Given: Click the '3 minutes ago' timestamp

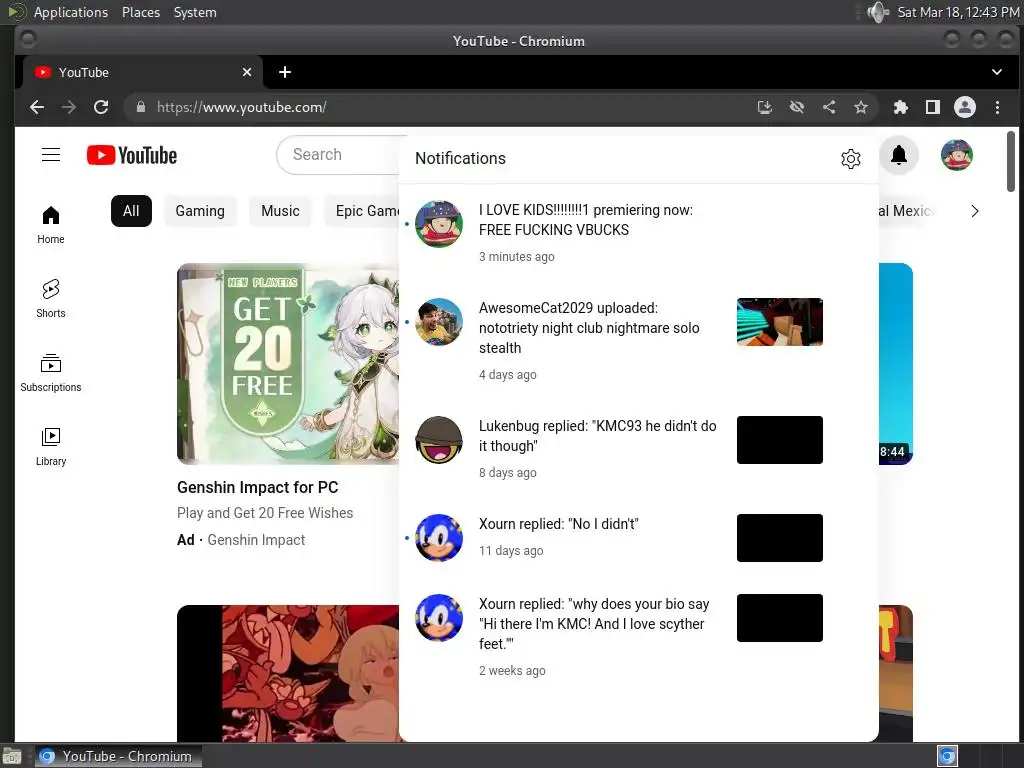Looking at the screenshot, I should coord(517,257).
